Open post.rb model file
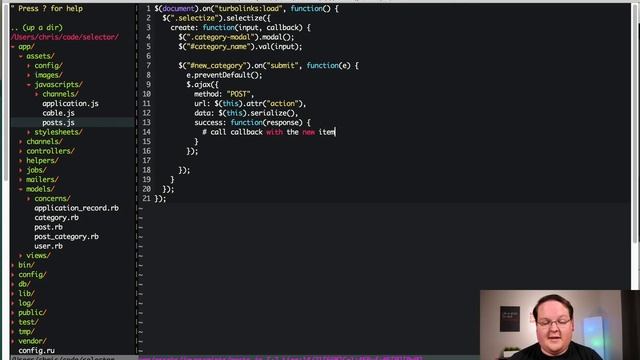The width and height of the screenshot is (640, 360). pos(48,227)
